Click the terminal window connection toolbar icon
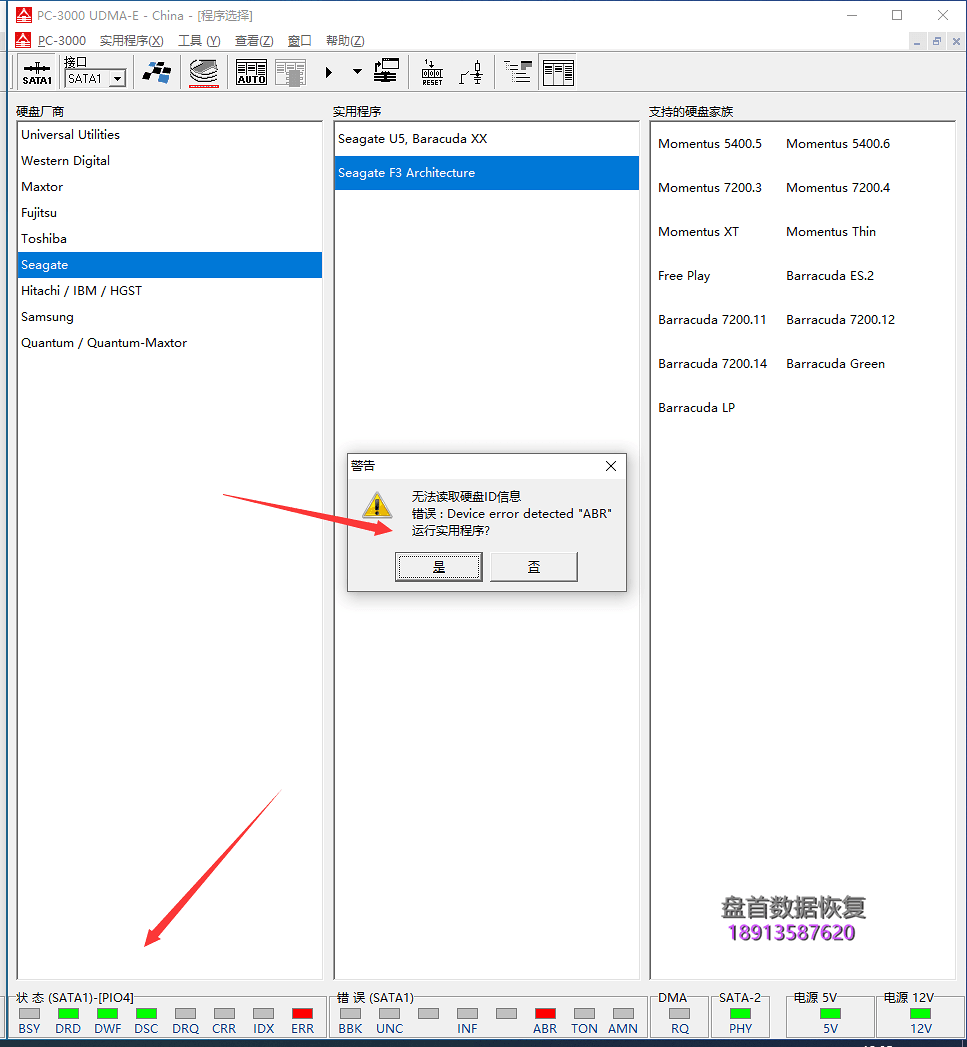This screenshot has width=967, height=1047. click(x=386, y=71)
